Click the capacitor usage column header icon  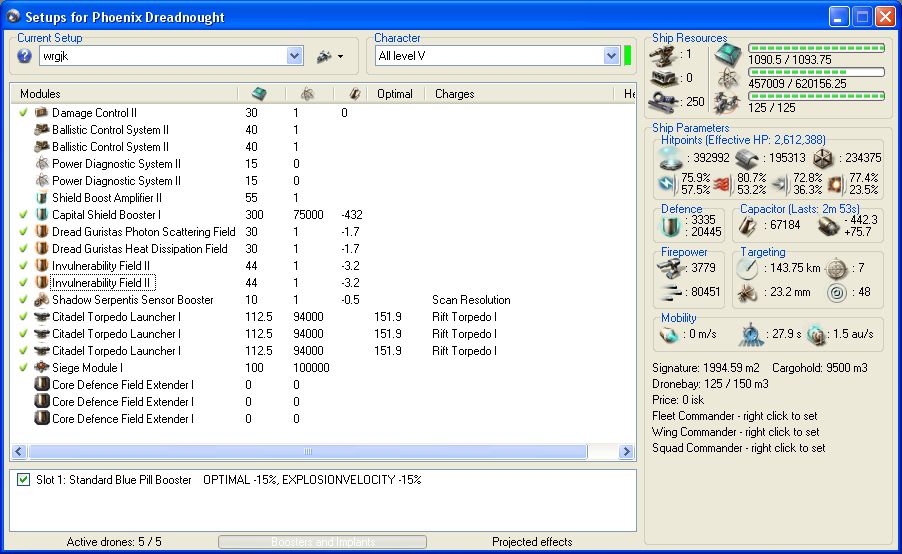354,94
